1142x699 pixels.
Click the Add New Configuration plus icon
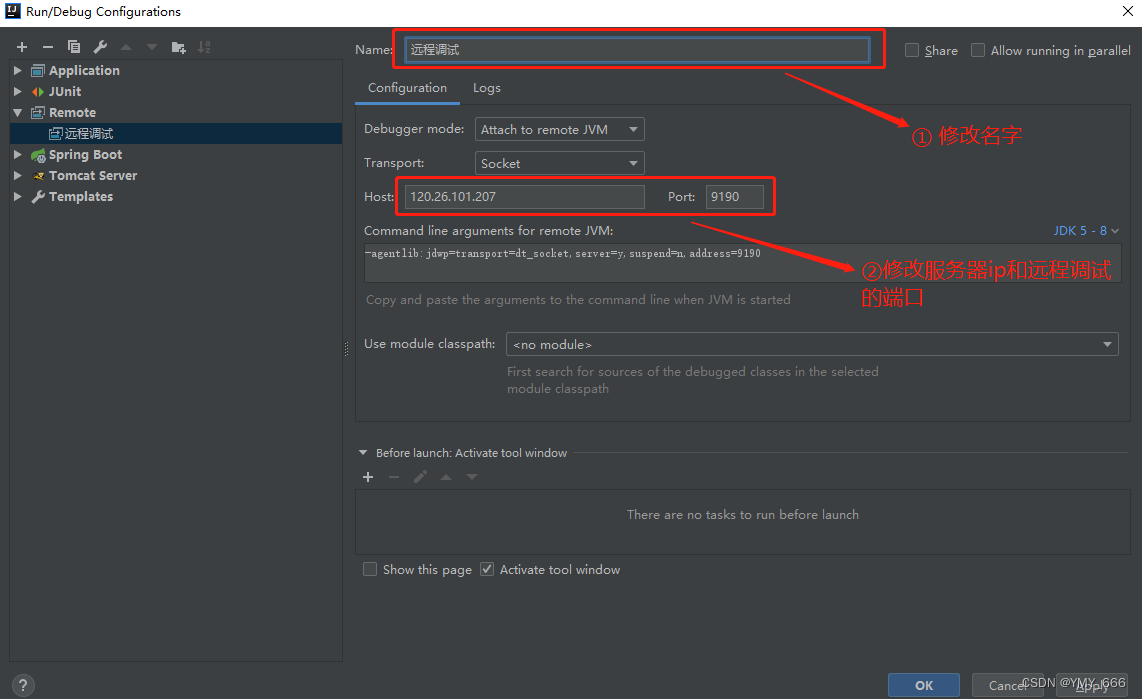point(22,47)
